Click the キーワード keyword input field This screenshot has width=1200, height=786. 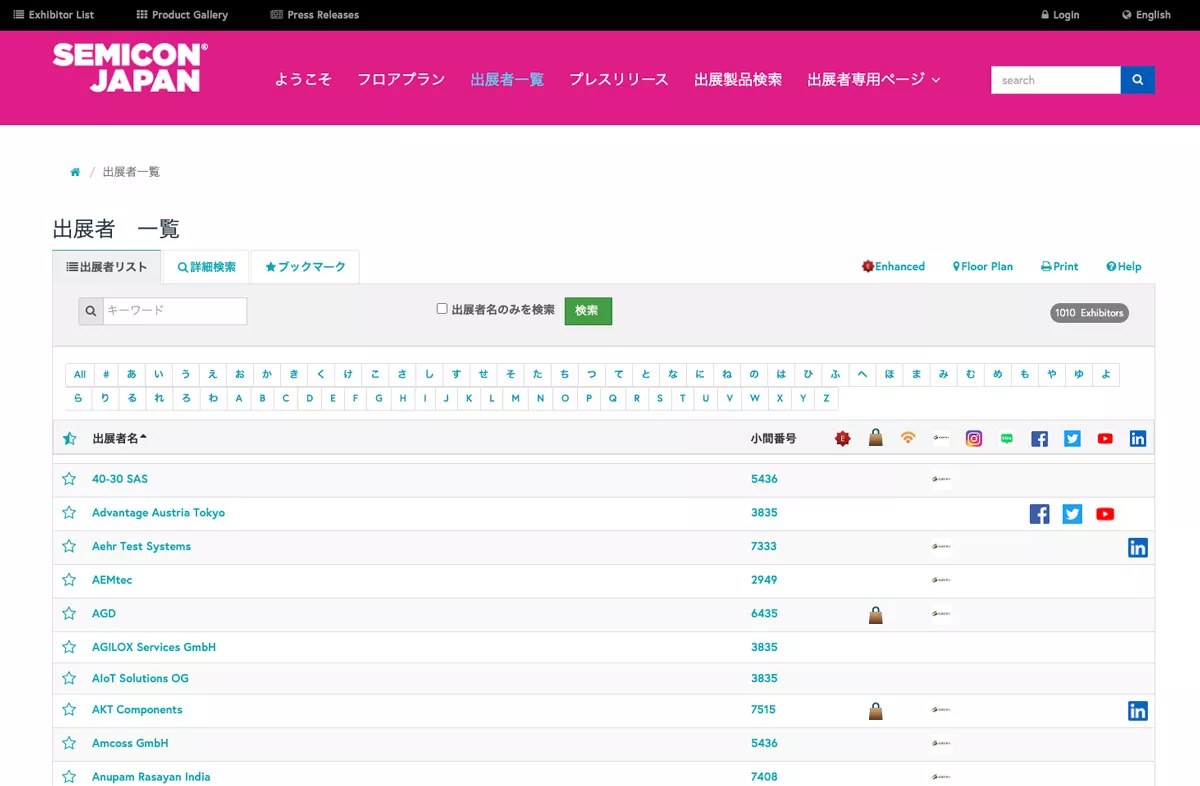[174, 311]
